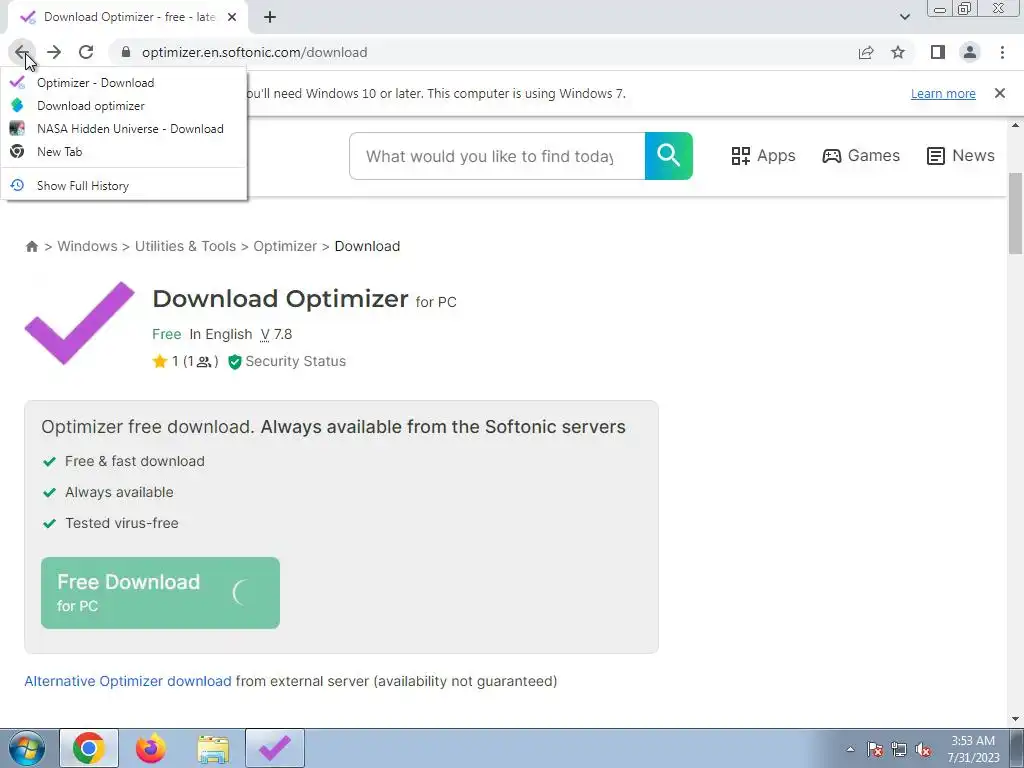Click the browser back arrow button
The image size is (1024, 768).
click(x=22, y=52)
